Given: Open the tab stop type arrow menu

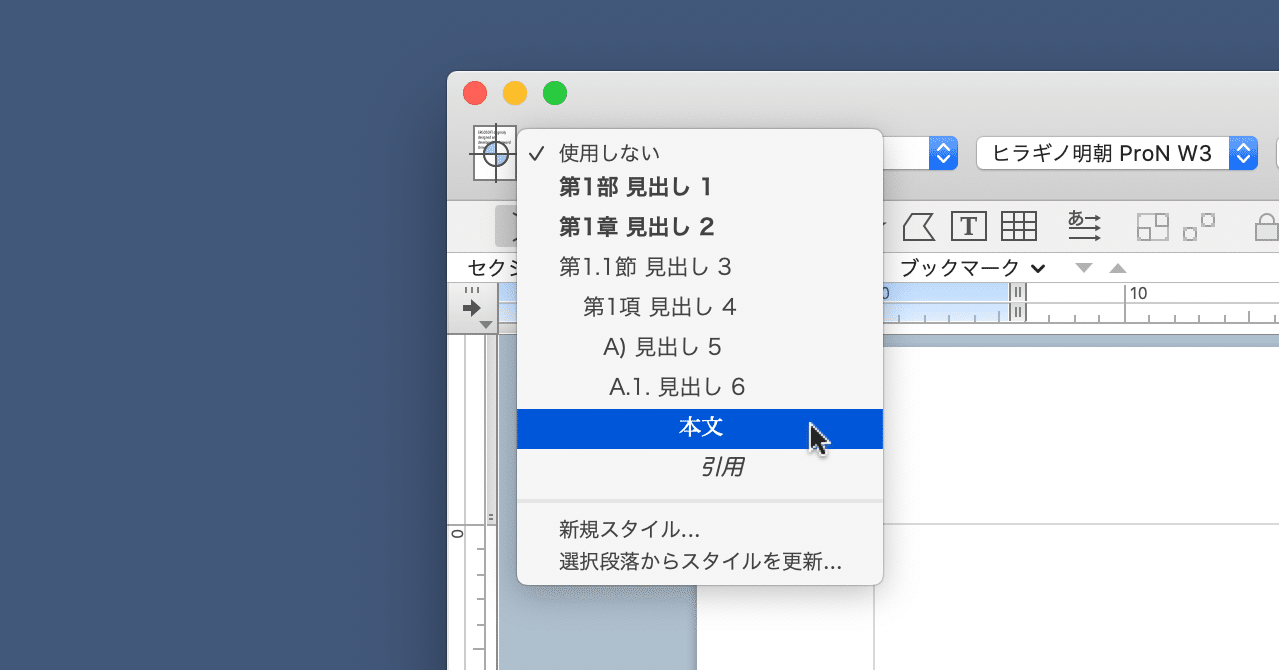Looking at the screenshot, I should [473, 308].
